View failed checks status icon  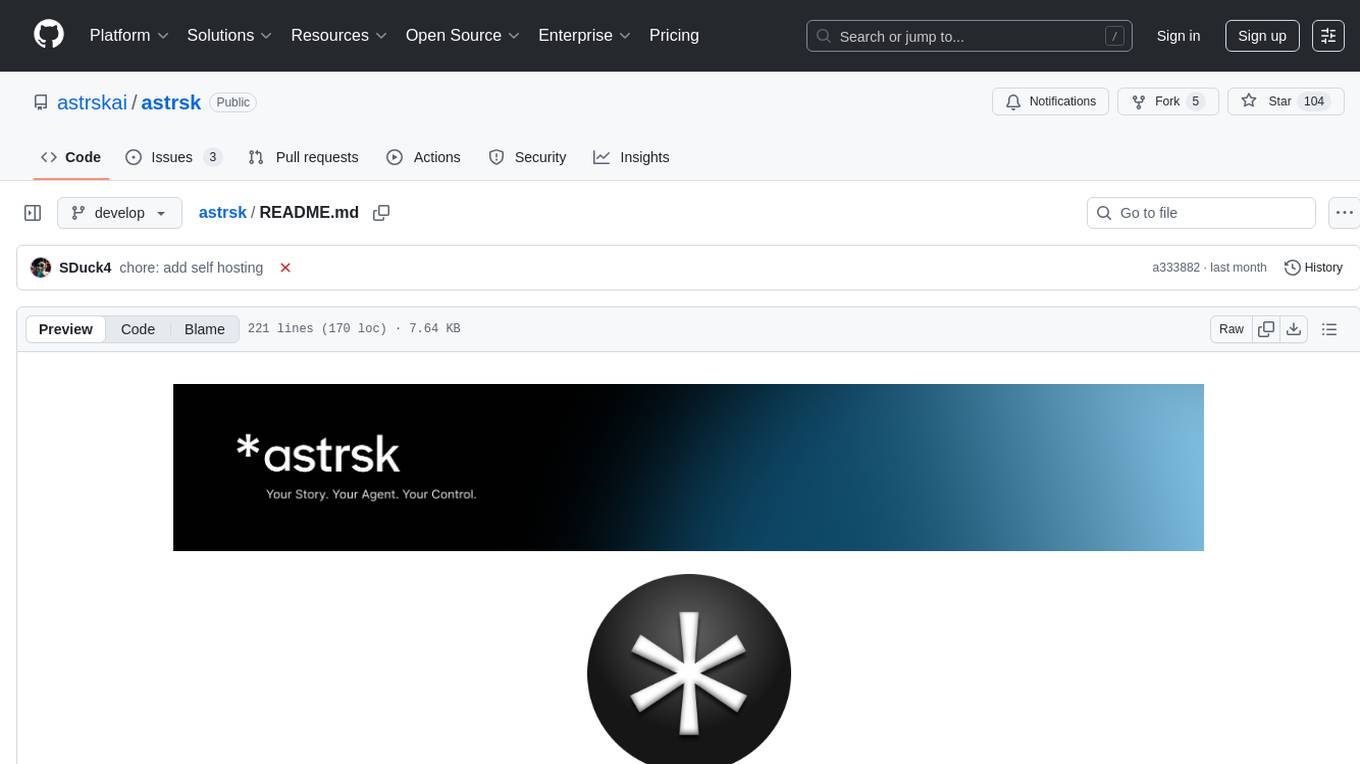tap(285, 267)
